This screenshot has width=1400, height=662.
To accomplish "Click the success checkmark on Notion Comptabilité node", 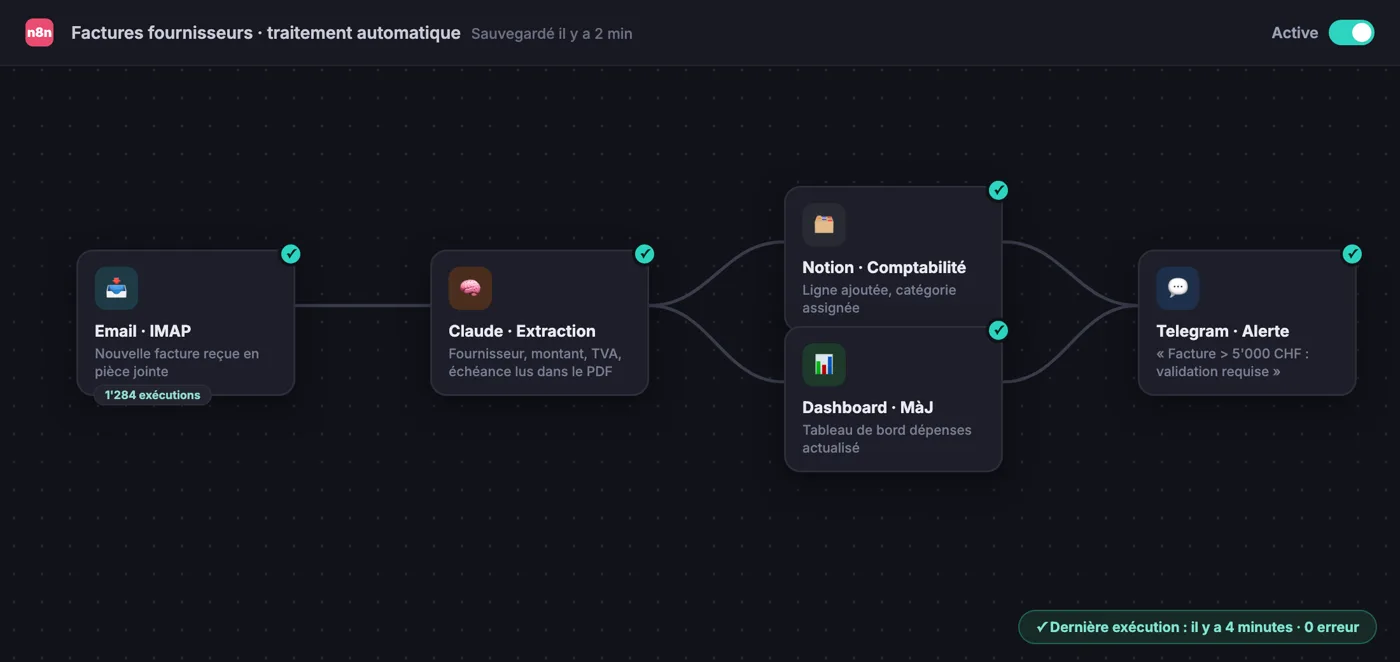I will (998, 190).
